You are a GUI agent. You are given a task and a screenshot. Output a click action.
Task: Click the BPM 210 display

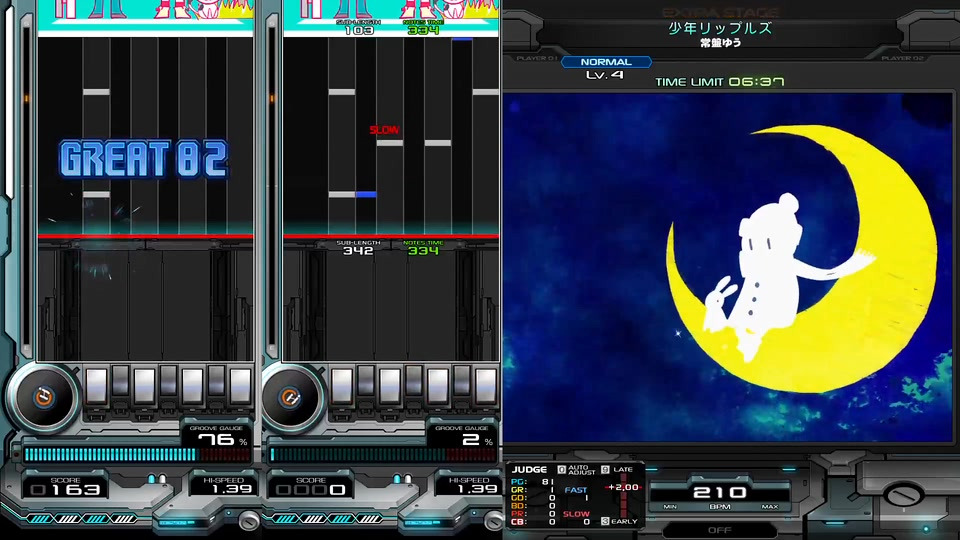tap(719, 492)
